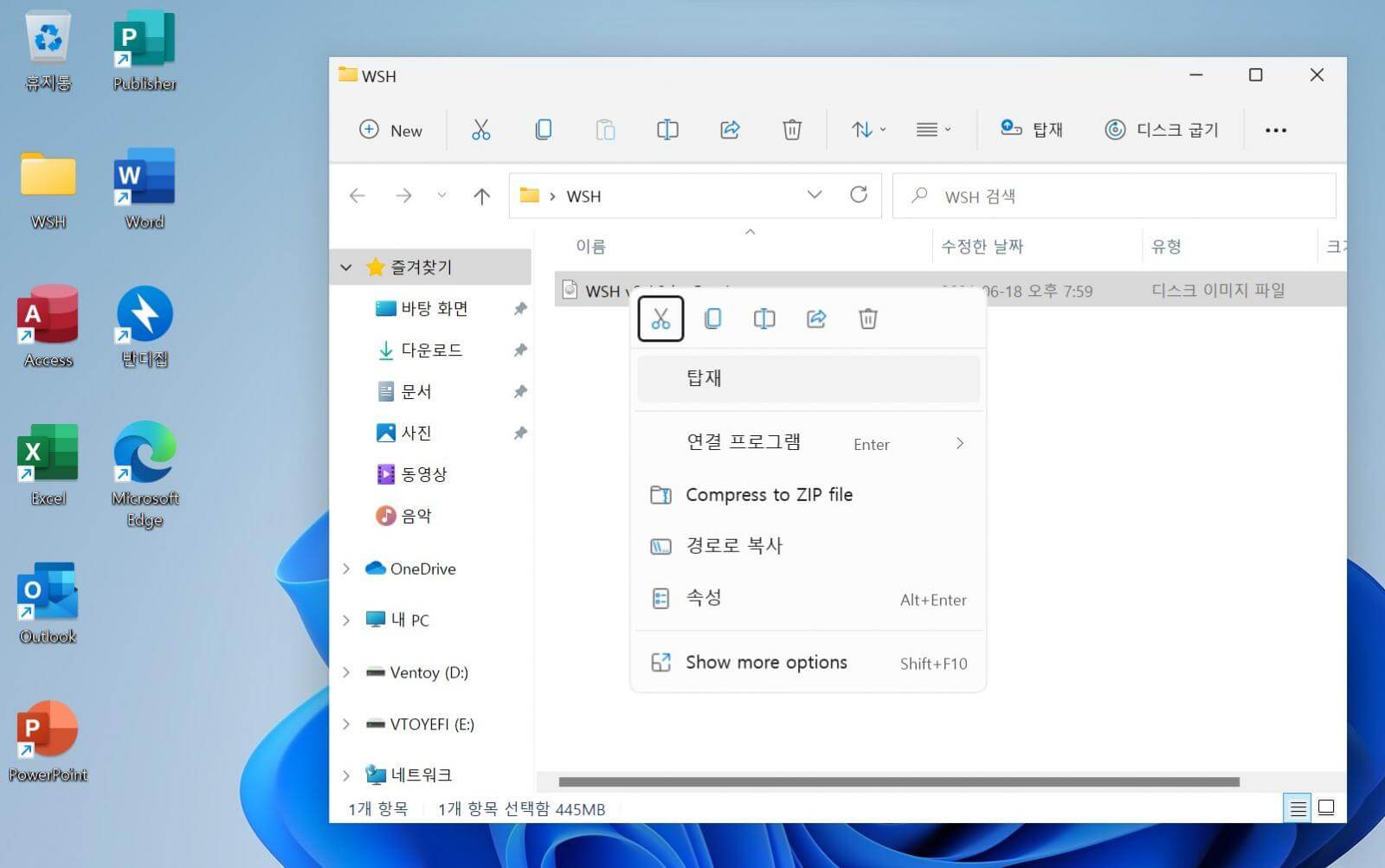Click the horizontal scrollbar in the file list
The image size is (1385, 868).
899,782
